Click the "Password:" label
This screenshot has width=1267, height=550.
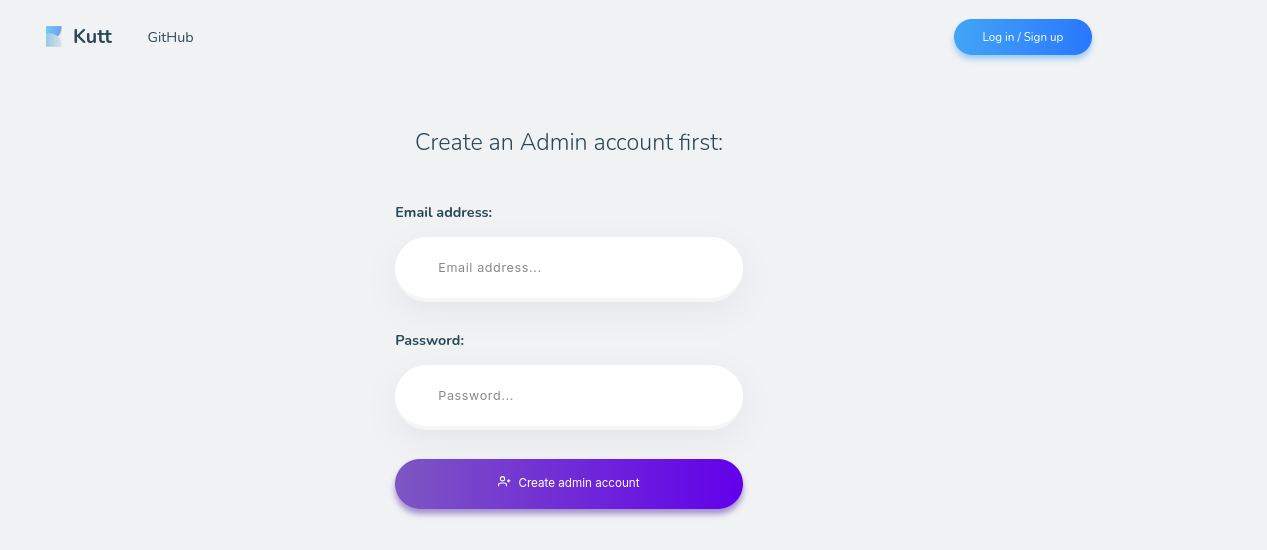point(429,340)
